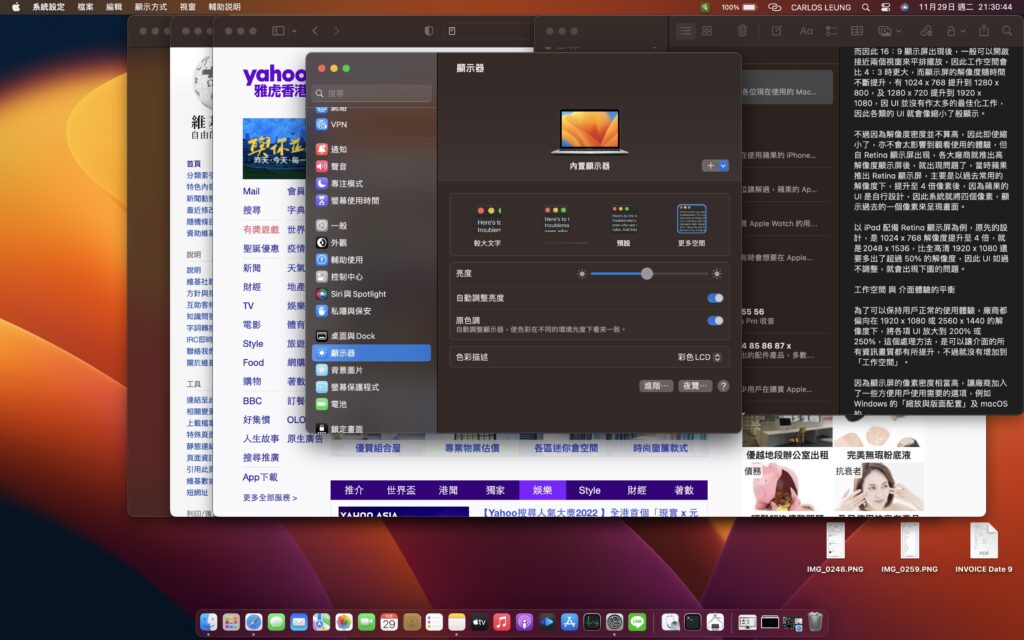Click Mail link on Yahoo page
The image size is (1024, 640).
[x=251, y=191]
